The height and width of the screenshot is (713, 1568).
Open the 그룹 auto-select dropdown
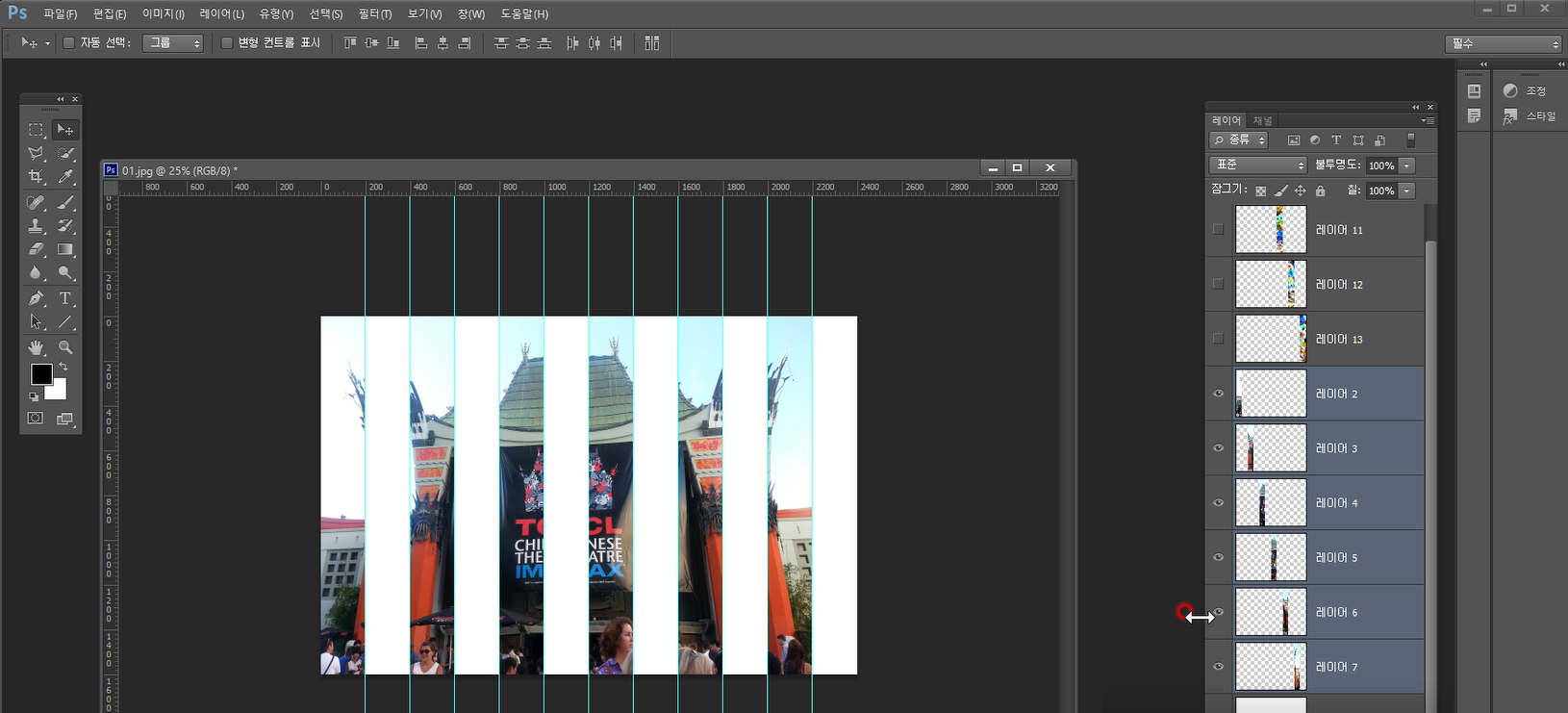point(173,43)
